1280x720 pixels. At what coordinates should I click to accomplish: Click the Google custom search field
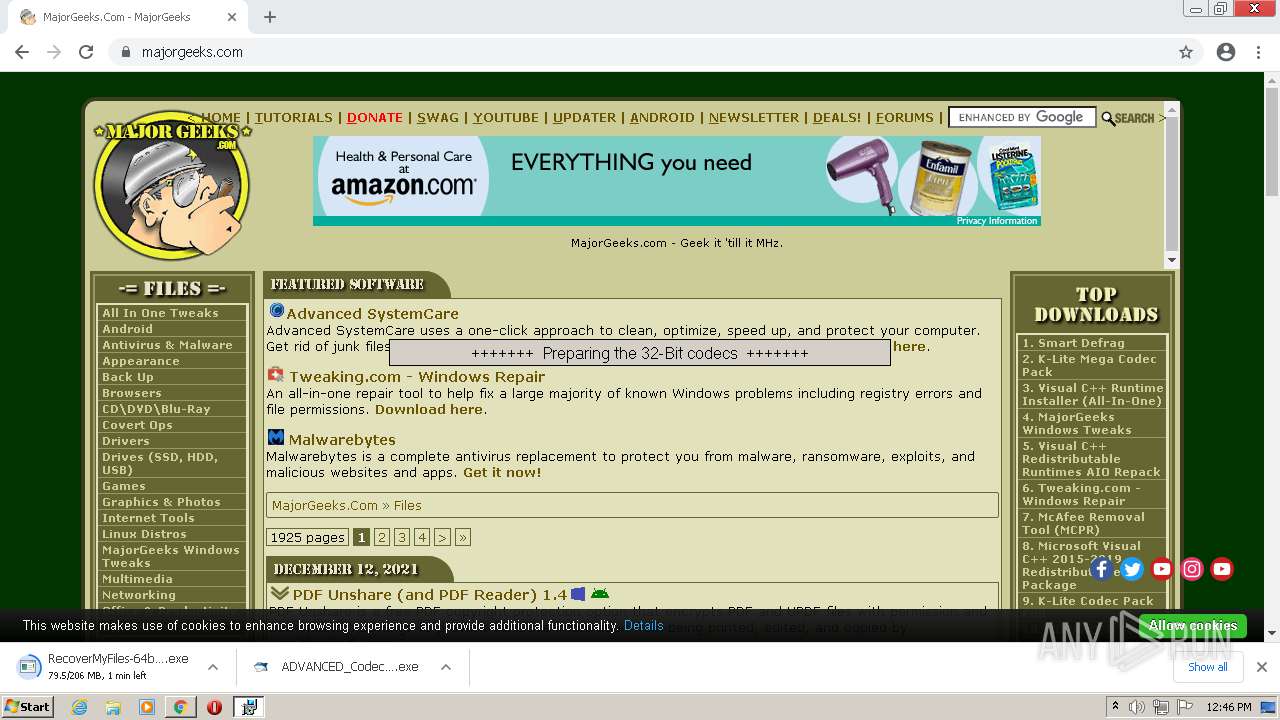click(x=1021, y=117)
